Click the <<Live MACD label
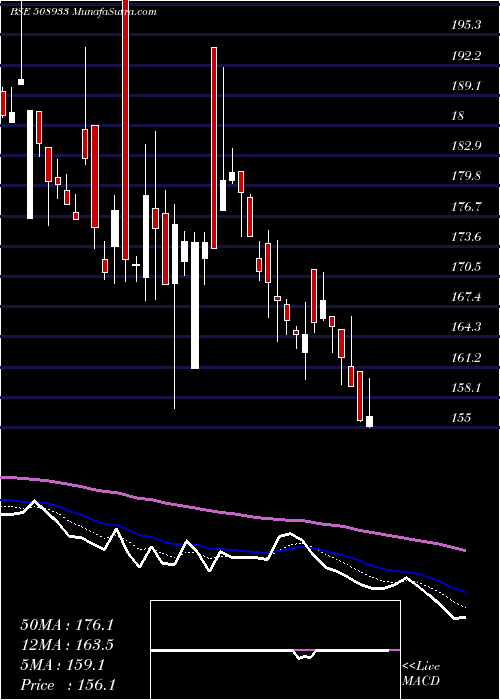This screenshot has height=700, width=500. pyautogui.click(x=421, y=674)
